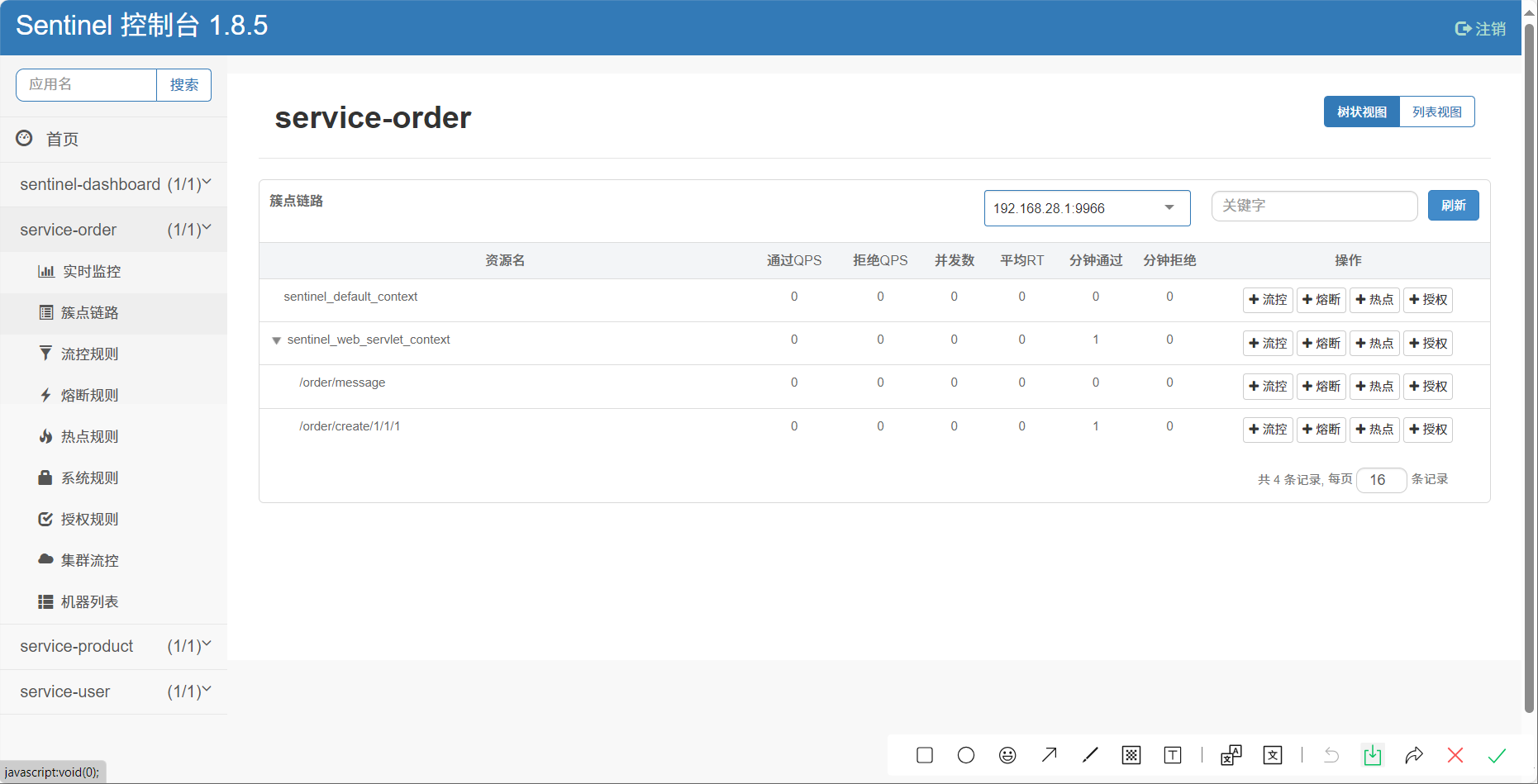Screen dimensions: 1538x784
Task: Click the sentinel_default_context resource name
Action: [350, 297]
